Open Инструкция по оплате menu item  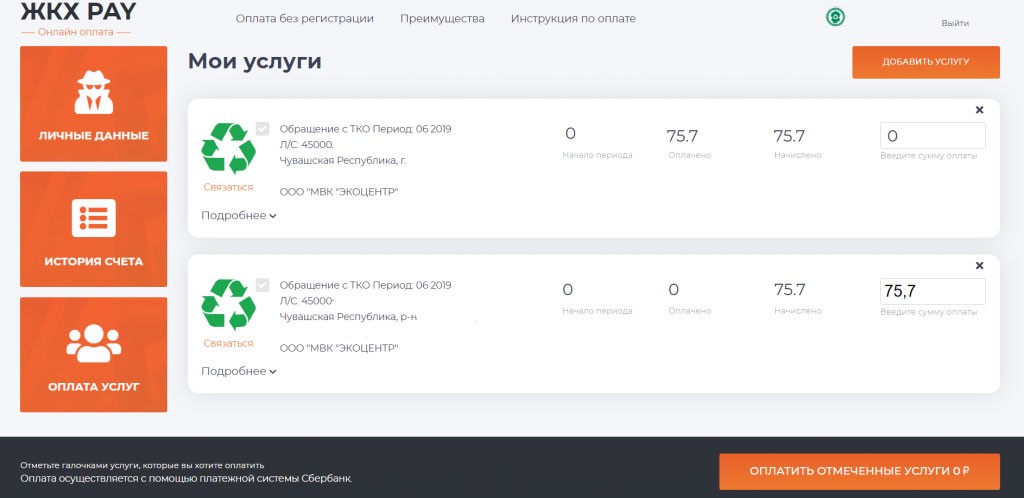pyautogui.click(x=572, y=19)
